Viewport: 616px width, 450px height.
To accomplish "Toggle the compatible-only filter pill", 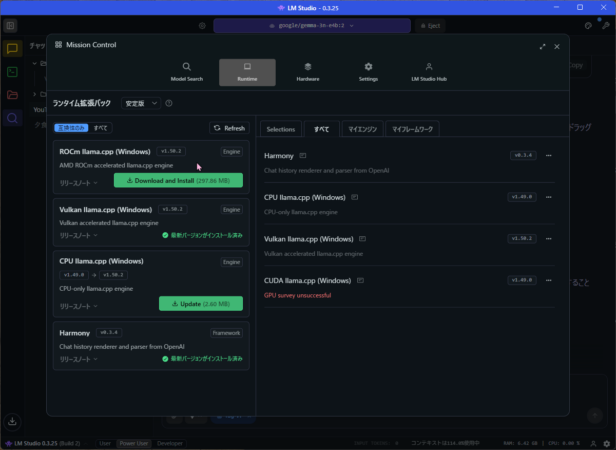I will (x=71, y=128).
